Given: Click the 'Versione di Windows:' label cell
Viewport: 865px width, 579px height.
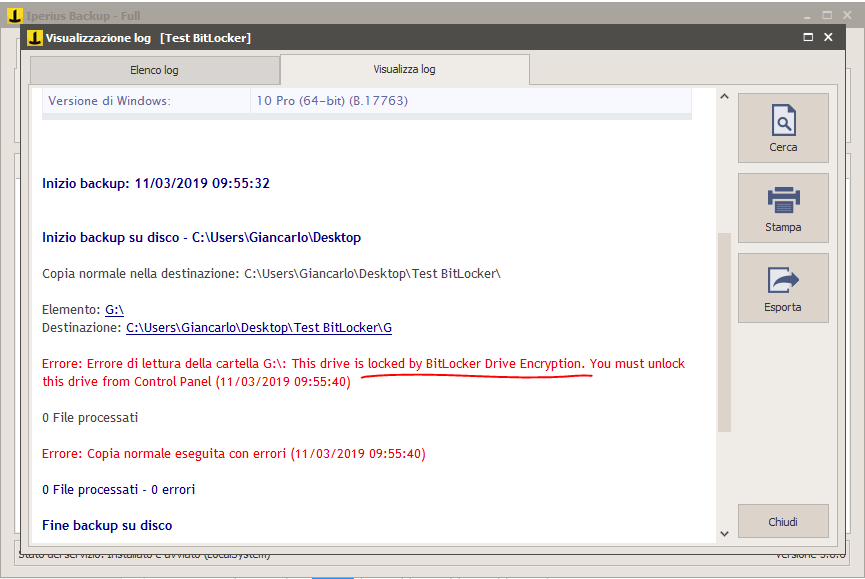Looking at the screenshot, I should click(x=146, y=101).
